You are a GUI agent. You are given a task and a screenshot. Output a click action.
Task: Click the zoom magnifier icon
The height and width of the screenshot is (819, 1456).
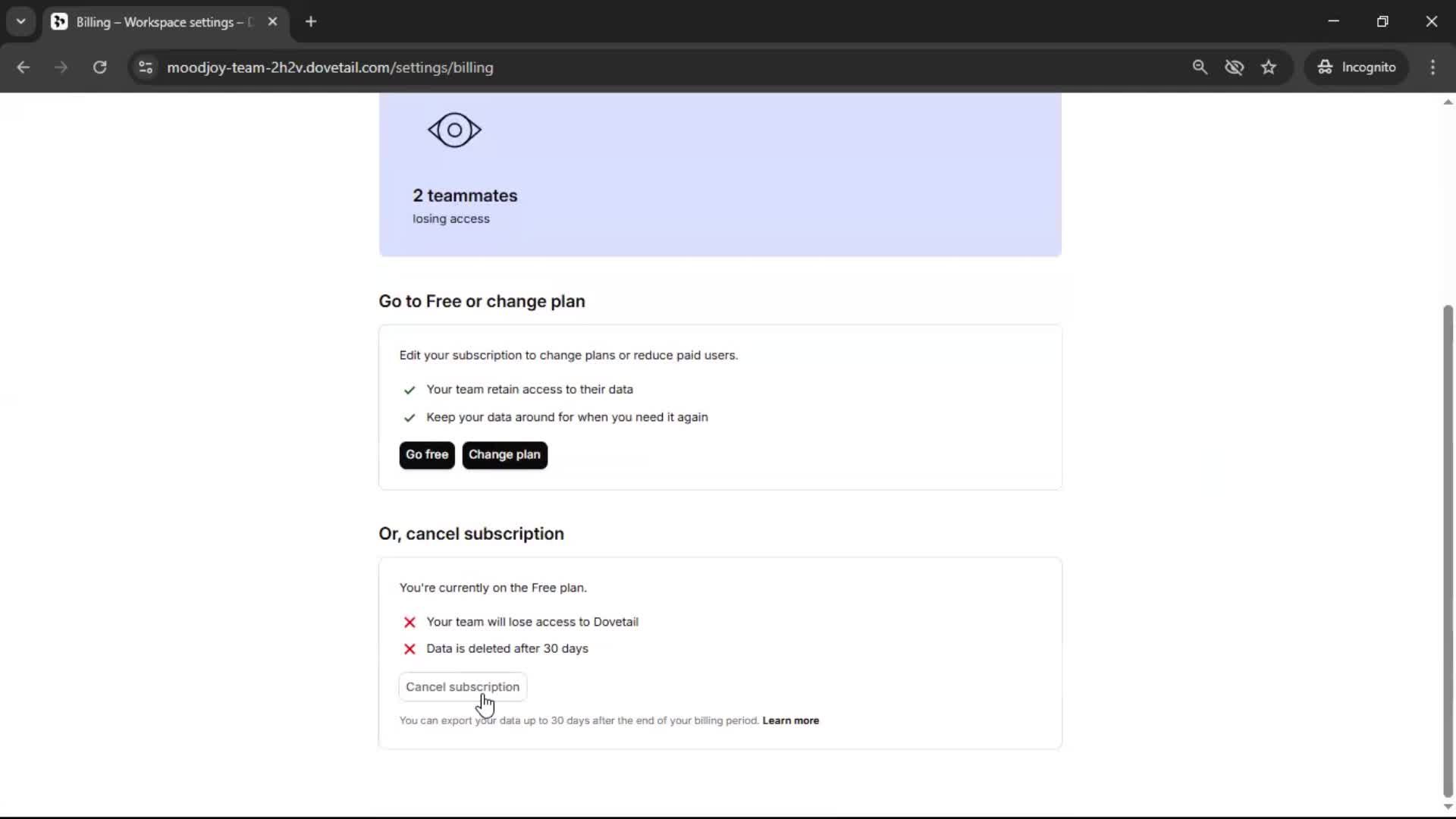click(x=1200, y=67)
